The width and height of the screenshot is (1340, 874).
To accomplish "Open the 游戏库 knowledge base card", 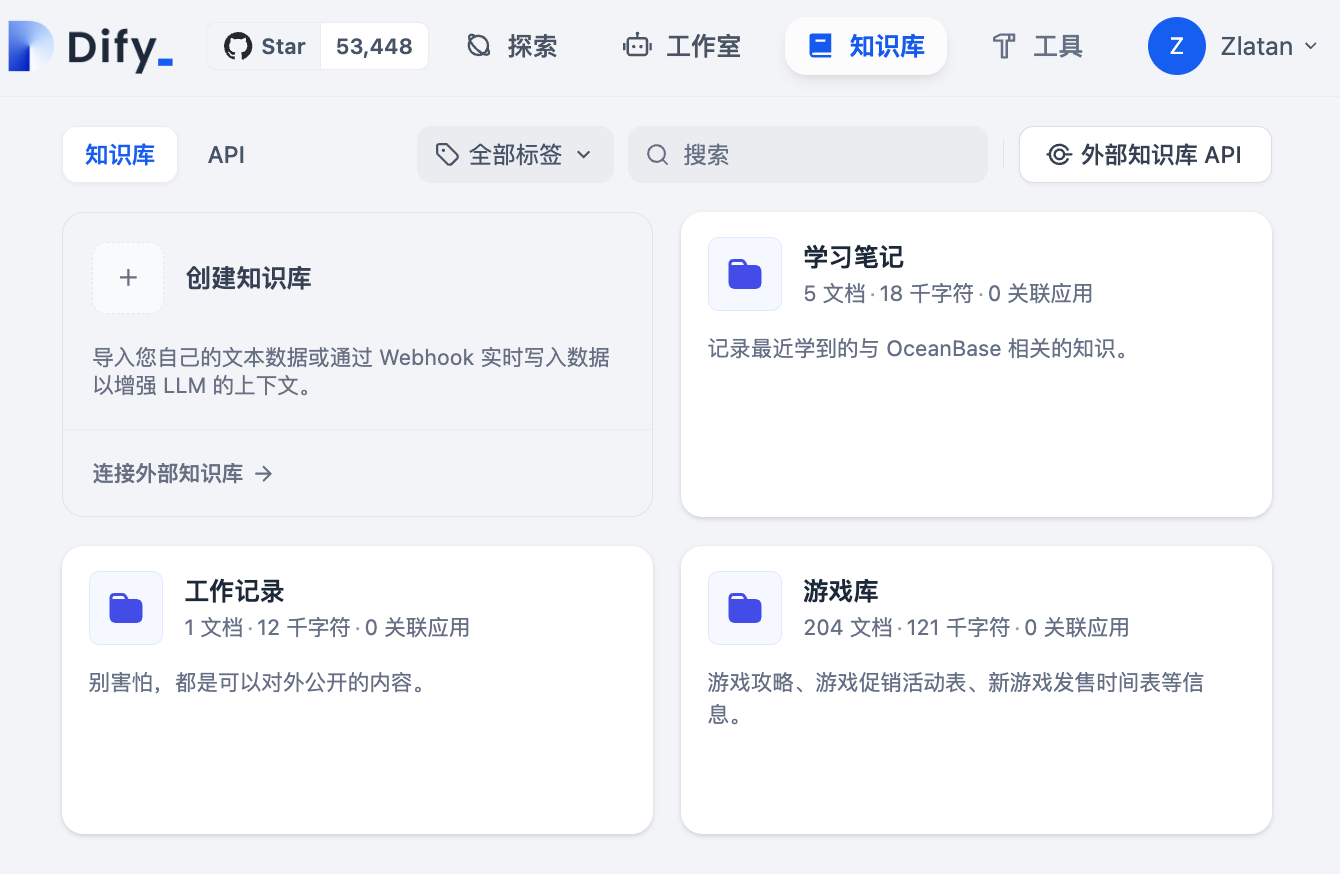I will 976,690.
